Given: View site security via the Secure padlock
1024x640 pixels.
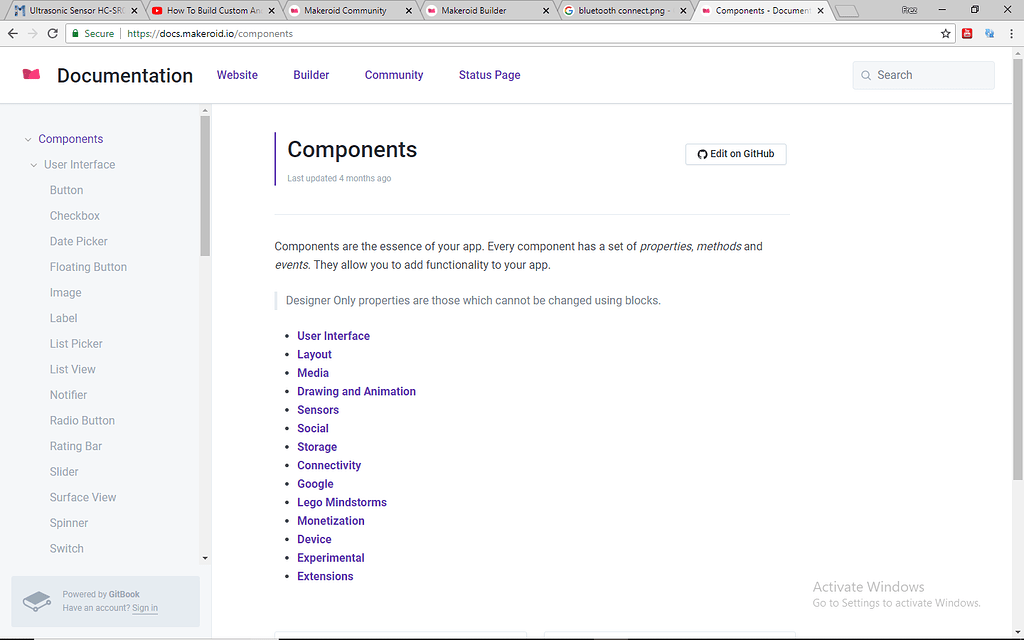Looking at the screenshot, I should pos(74,33).
